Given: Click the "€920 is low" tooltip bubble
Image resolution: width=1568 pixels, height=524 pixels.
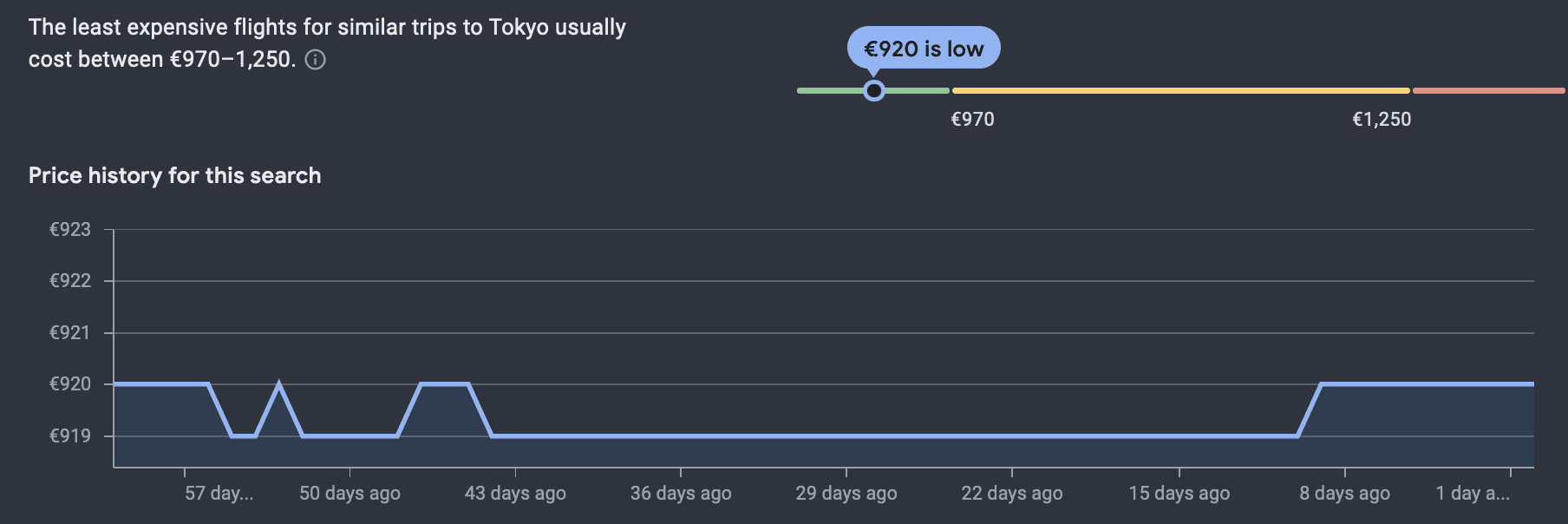Looking at the screenshot, I should coord(924,49).
